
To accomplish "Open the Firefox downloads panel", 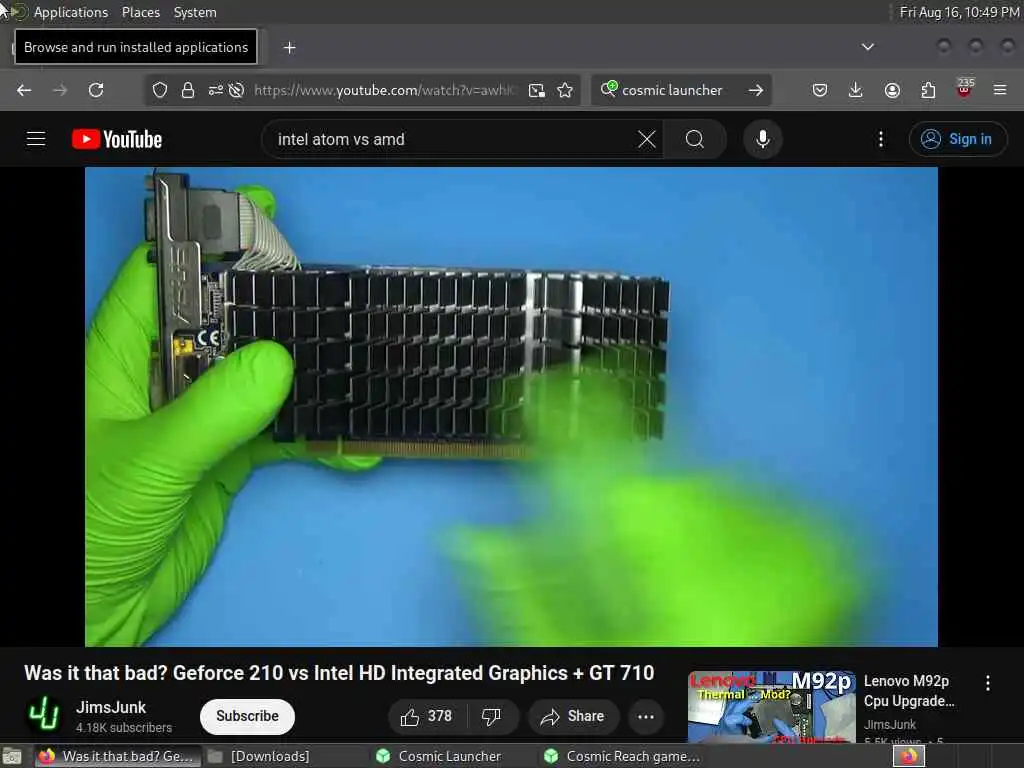I will click(856, 90).
